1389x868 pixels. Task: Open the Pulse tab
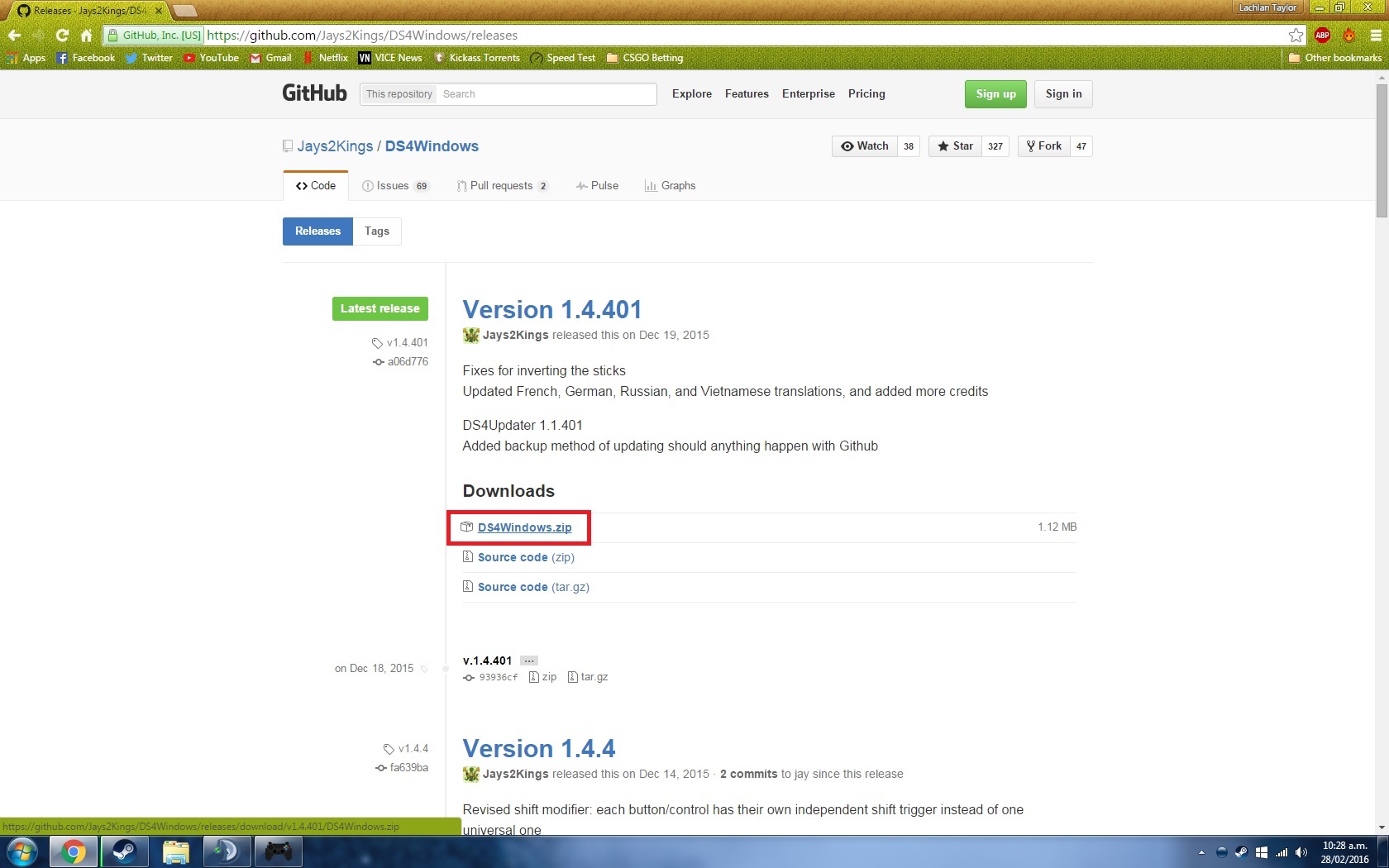click(x=597, y=186)
